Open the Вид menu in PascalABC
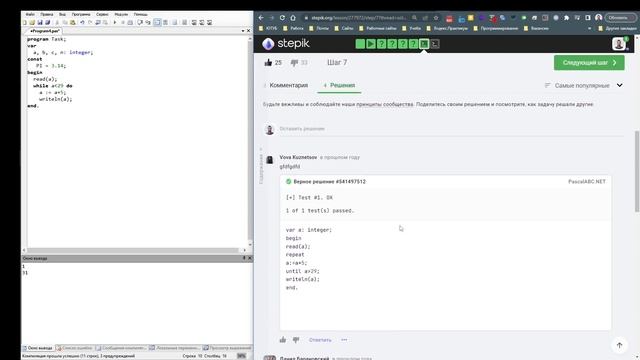640x360 pixels. click(x=62, y=14)
